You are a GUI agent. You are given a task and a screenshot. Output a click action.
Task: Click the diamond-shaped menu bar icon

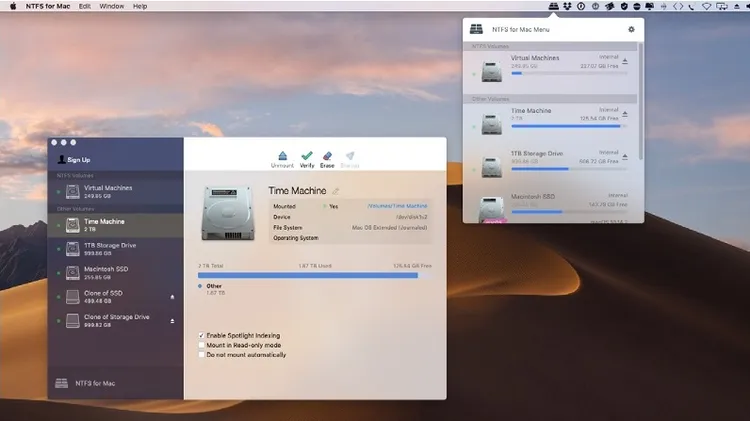[x=706, y=6]
